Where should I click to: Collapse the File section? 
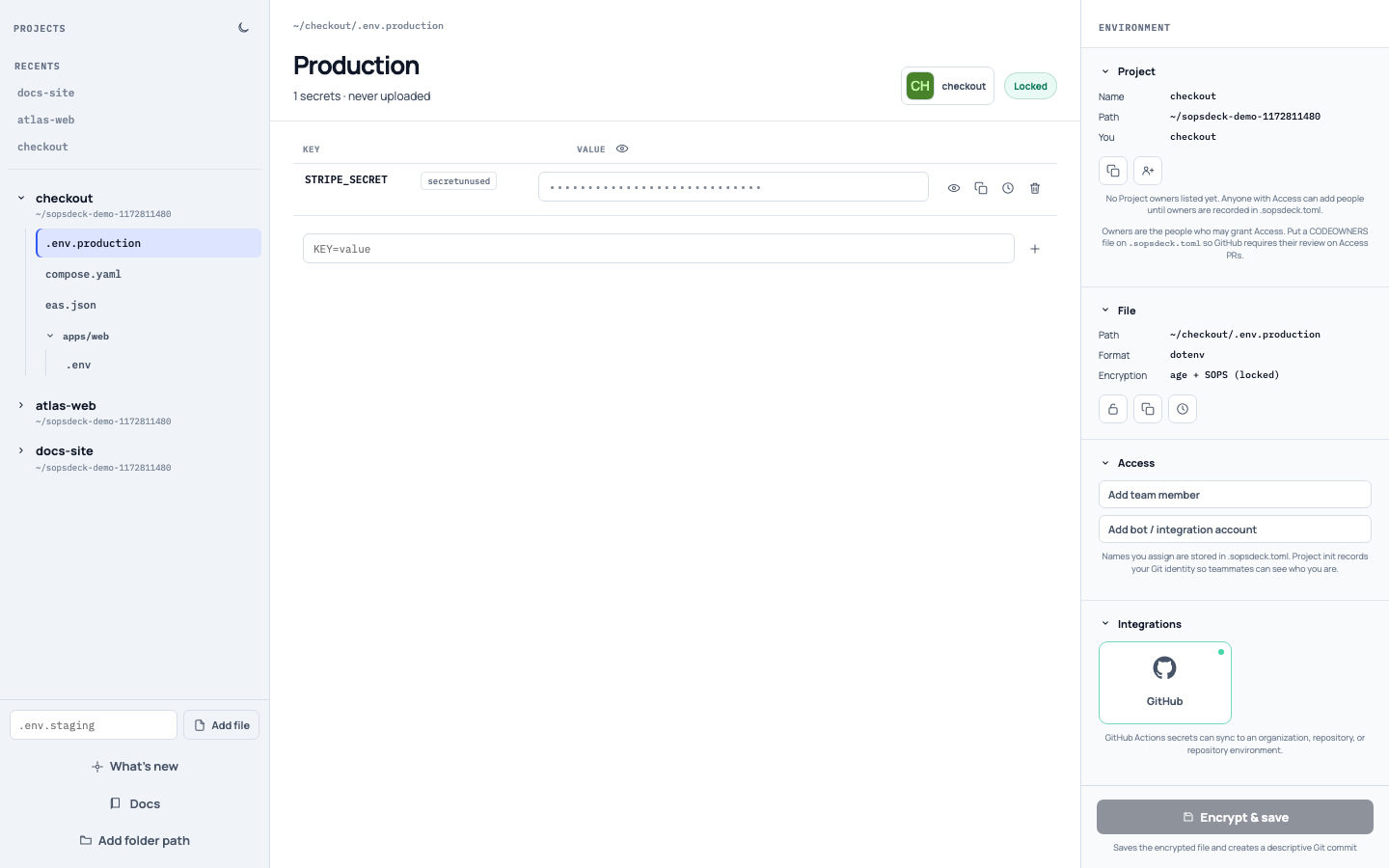click(1105, 311)
